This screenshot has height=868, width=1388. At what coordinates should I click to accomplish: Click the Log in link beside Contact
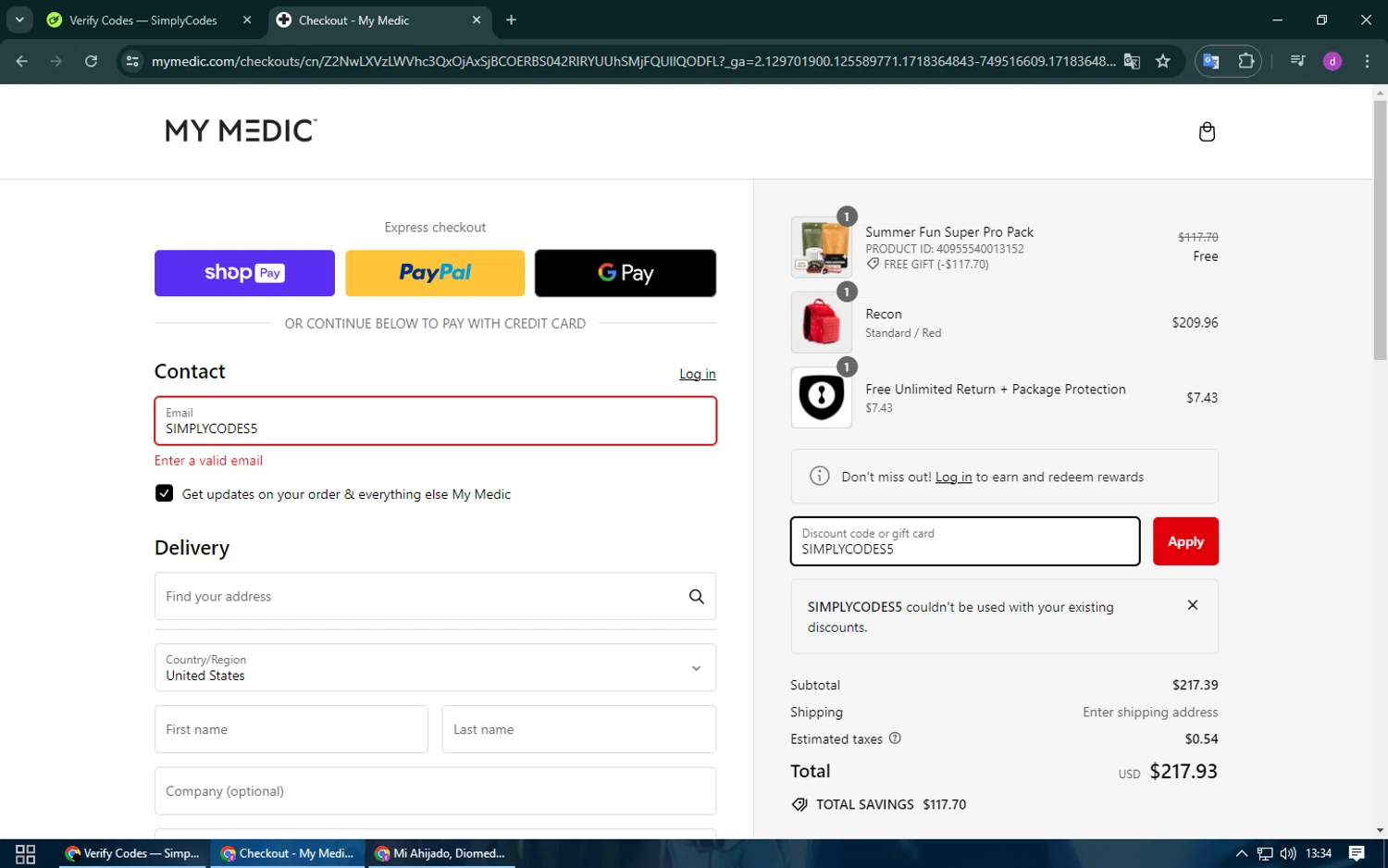point(697,374)
